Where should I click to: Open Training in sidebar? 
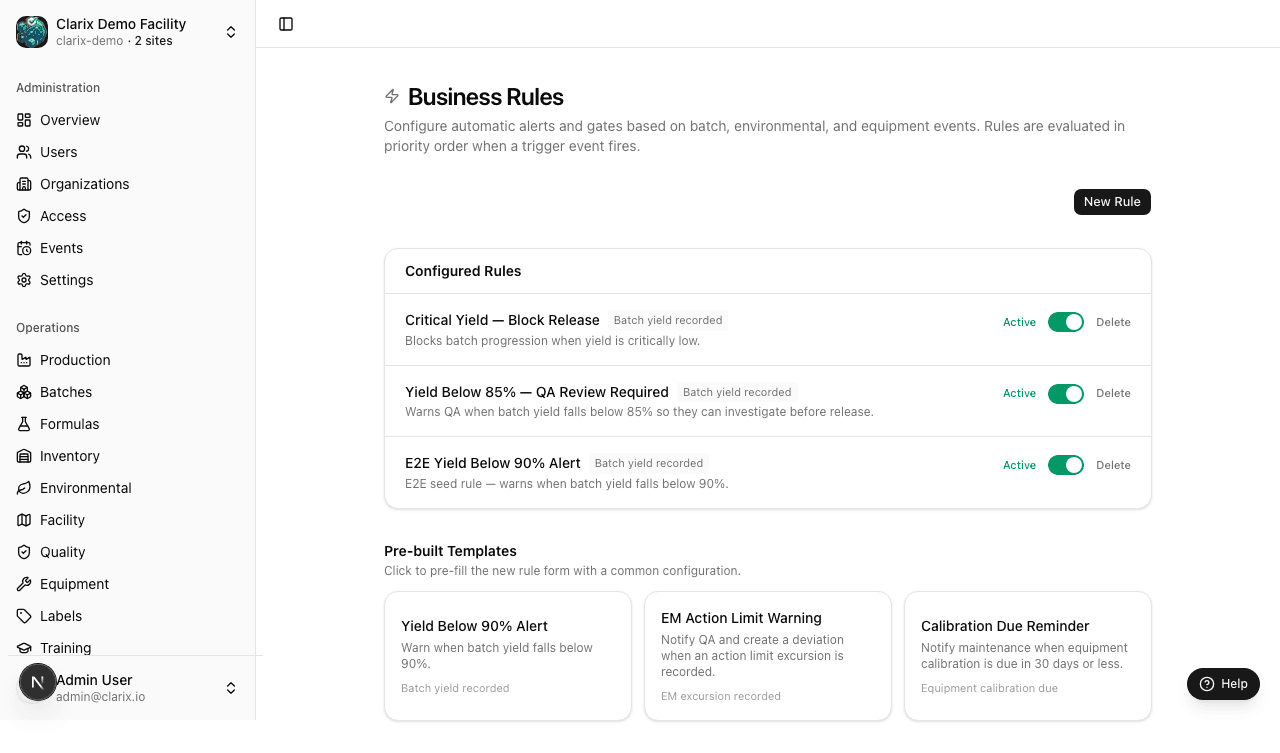click(127, 646)
